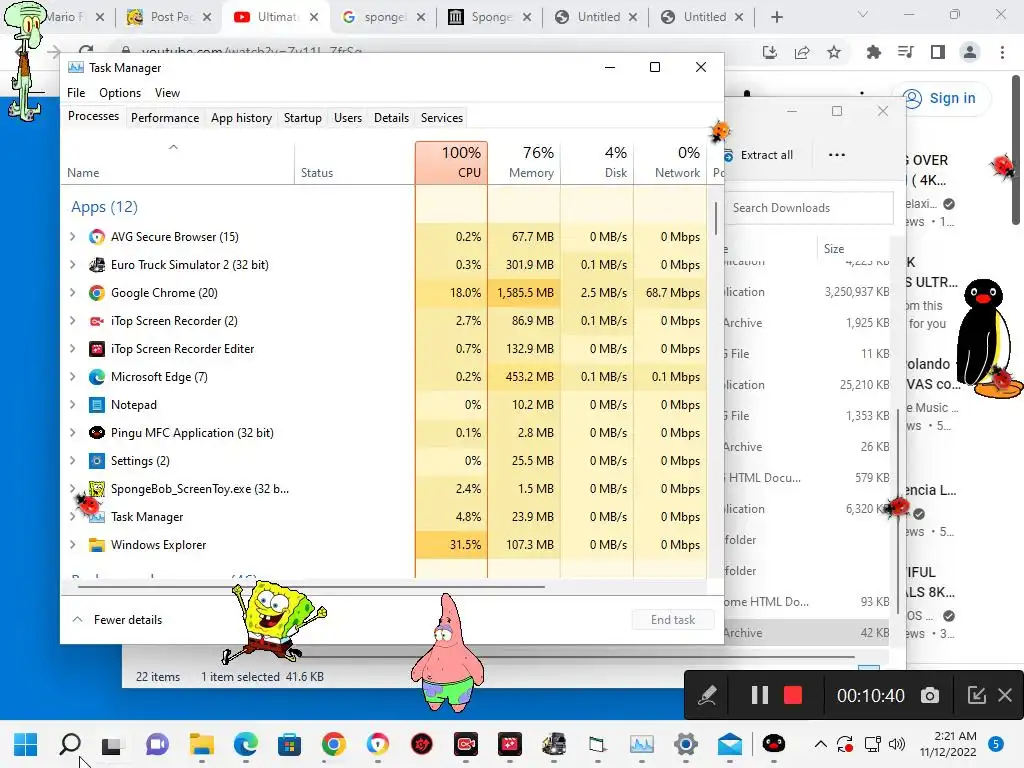Select the Pingu MFC Application icon
Viewport: 1024px width, 768px height.
(97, 433)
